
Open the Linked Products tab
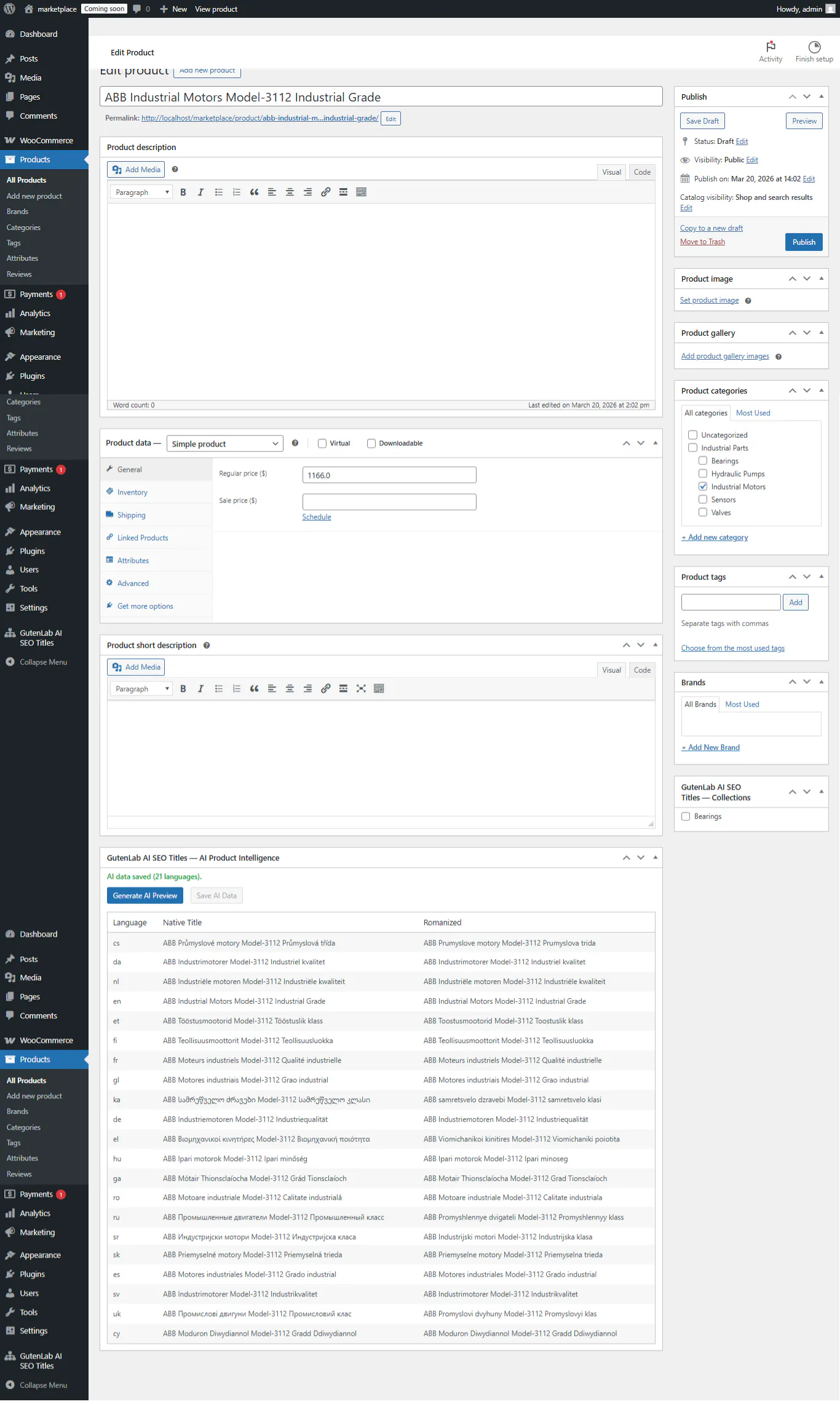[x=156, y=537]
